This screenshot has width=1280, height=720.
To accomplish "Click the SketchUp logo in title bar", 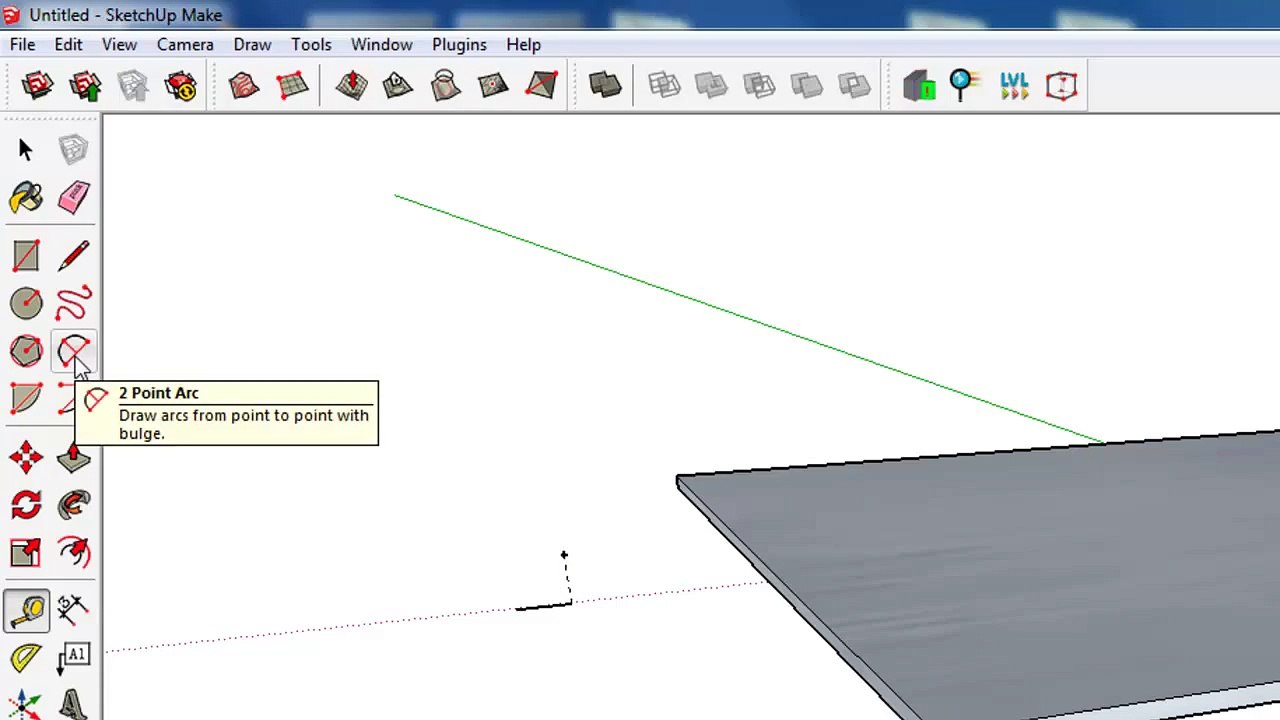I will (11, 15).
